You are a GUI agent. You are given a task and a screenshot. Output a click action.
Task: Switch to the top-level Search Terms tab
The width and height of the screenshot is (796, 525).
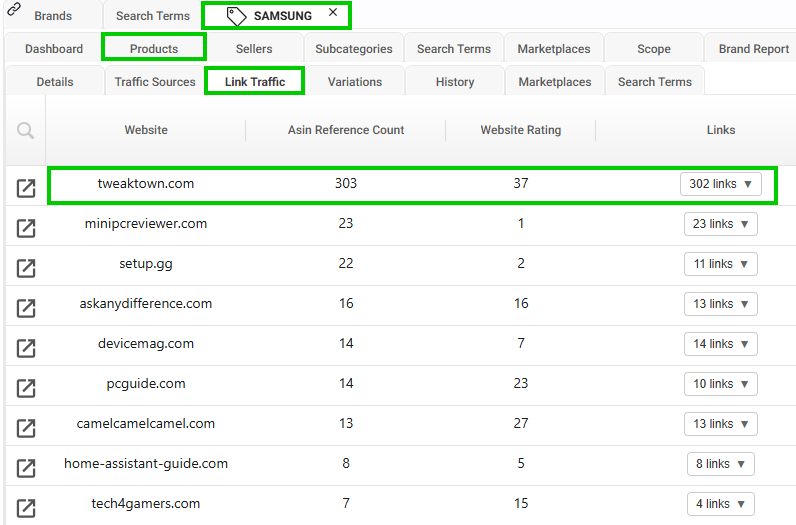152,16
